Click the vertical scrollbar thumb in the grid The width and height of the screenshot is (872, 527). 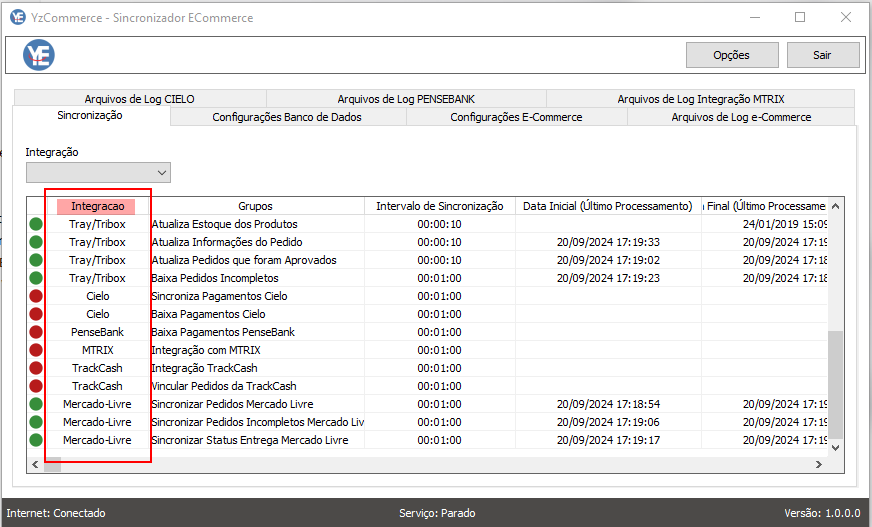[835, 385]
